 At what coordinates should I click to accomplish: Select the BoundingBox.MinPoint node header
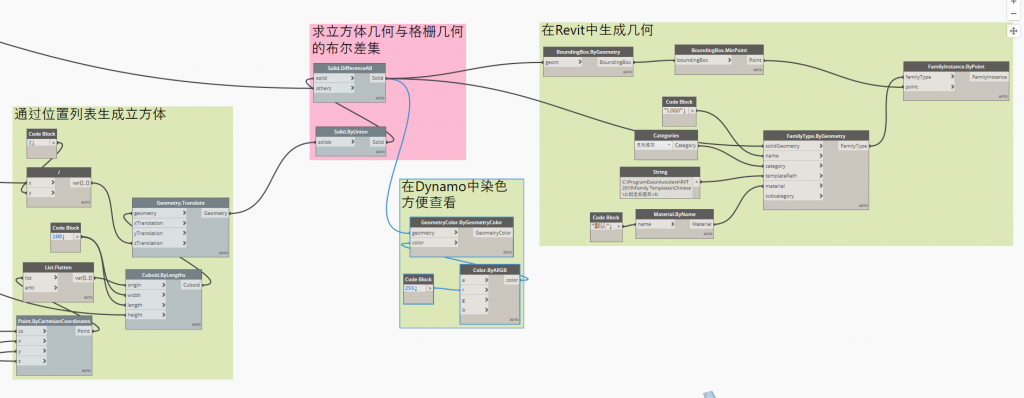(719, 50)
